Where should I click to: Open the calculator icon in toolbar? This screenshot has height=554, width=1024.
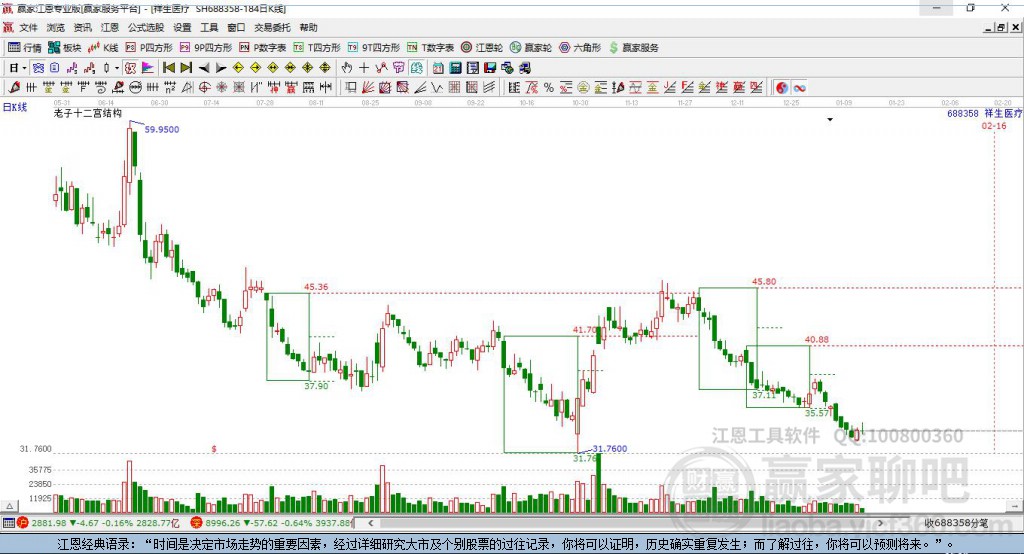[456, 68]
